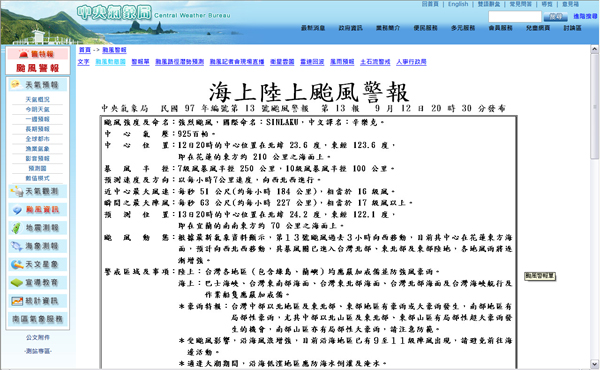The height and width of the screenshot is (370, 600).
Task: Click the 回首頁 link at top
Action: tap(430, 4)
